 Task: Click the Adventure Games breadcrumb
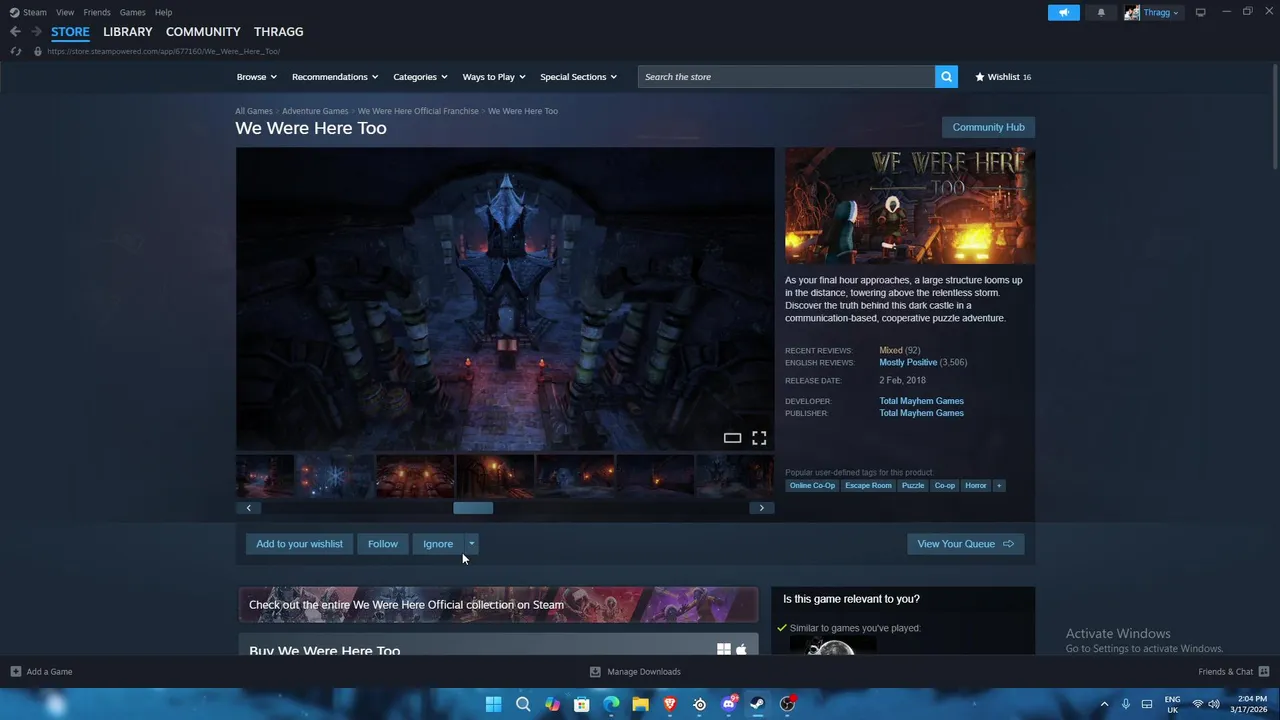coord(315,111)
